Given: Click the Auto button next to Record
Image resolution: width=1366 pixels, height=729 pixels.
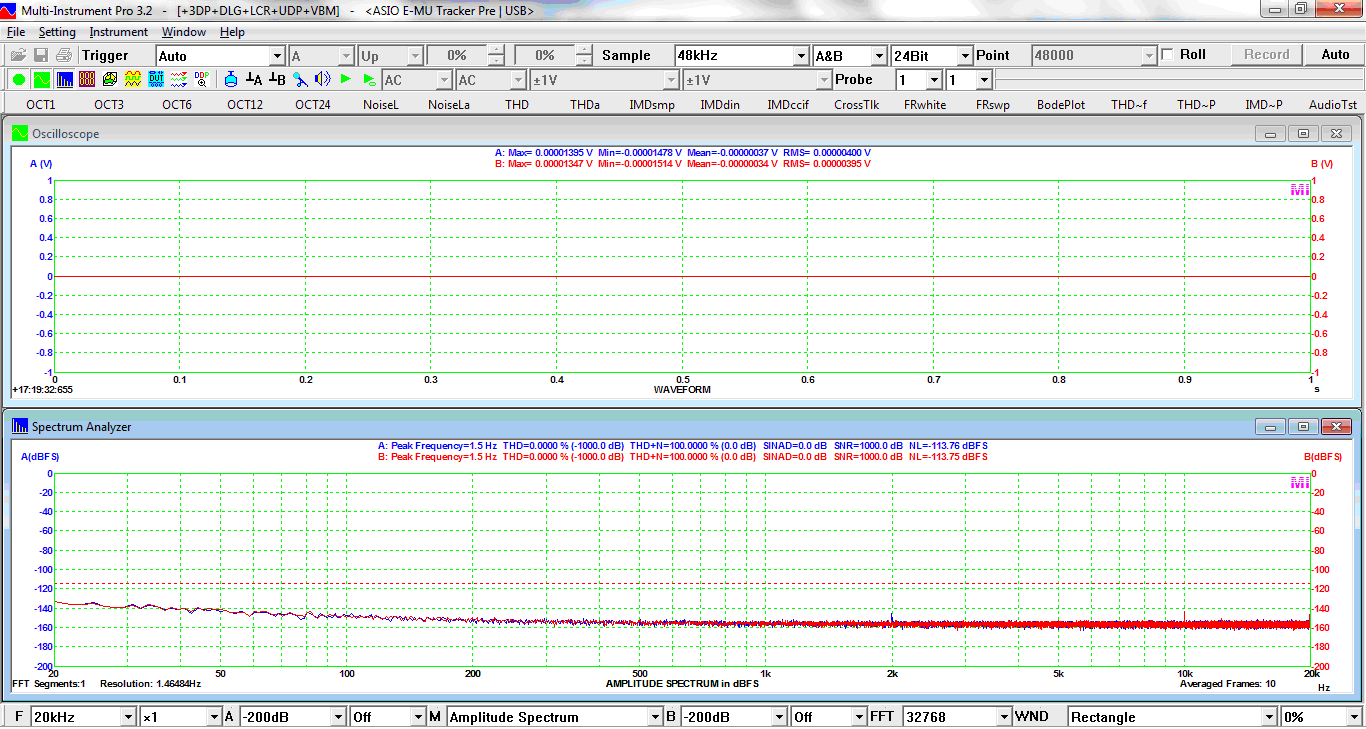Looking at the screenshot, I should pyautogui.click(x=1335, y=55).
